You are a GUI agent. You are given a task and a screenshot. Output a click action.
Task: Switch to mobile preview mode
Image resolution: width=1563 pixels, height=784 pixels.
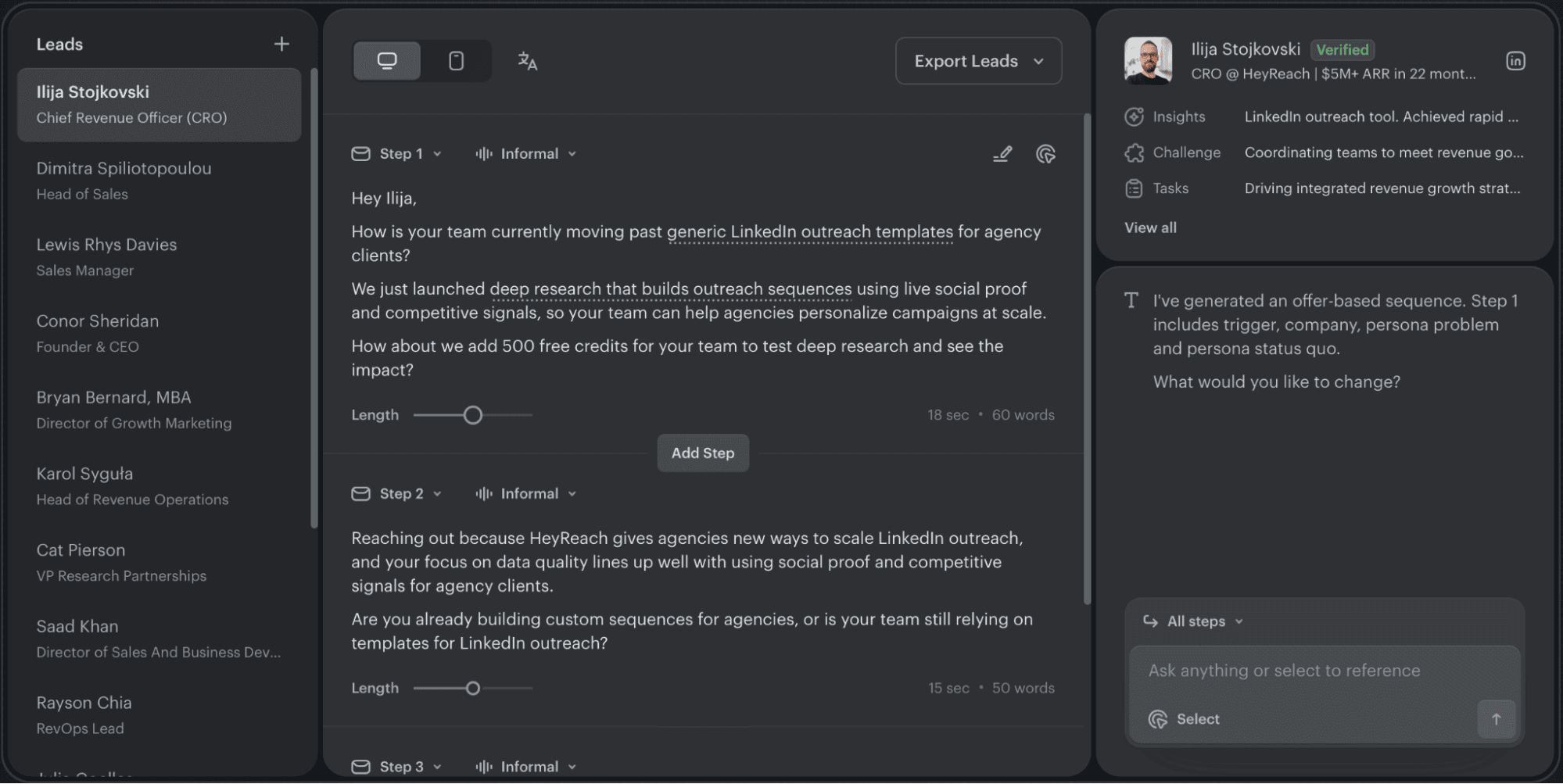457,61
